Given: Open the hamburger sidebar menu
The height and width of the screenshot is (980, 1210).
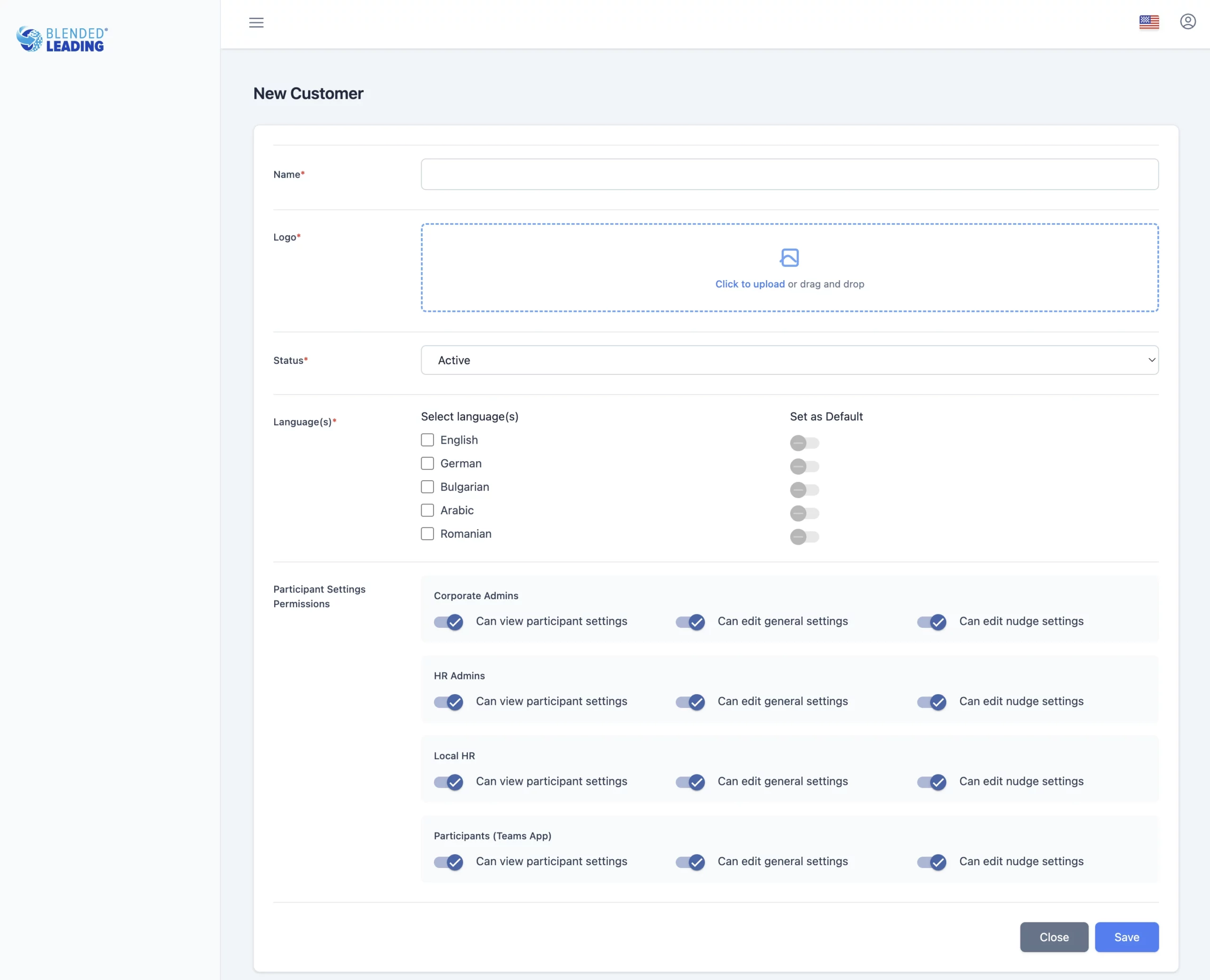Looking at the screenshot, I should [256, 23].
